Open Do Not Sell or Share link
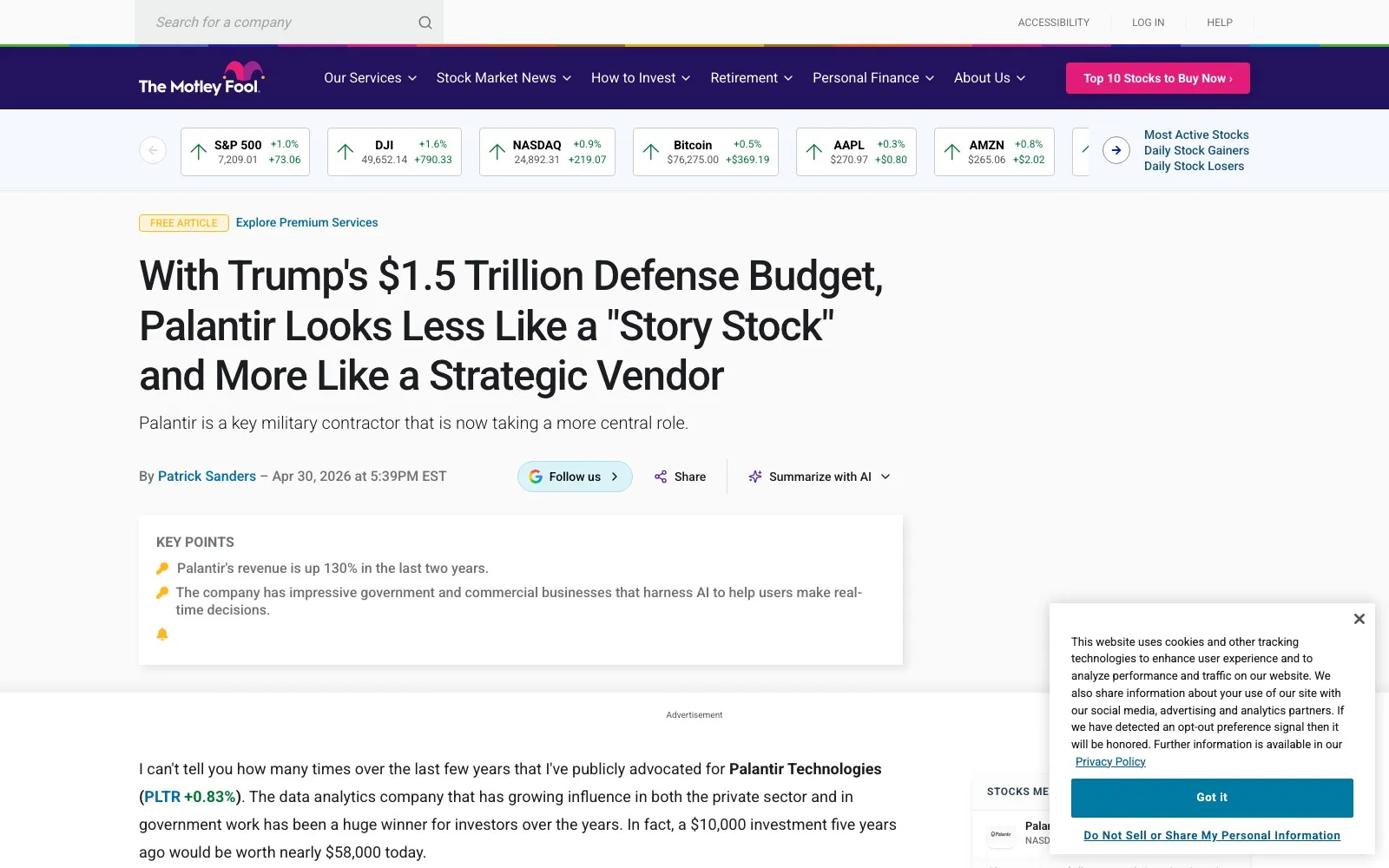The height and width of the screenshot is (868, 1389). click(x=1212, y=836)
